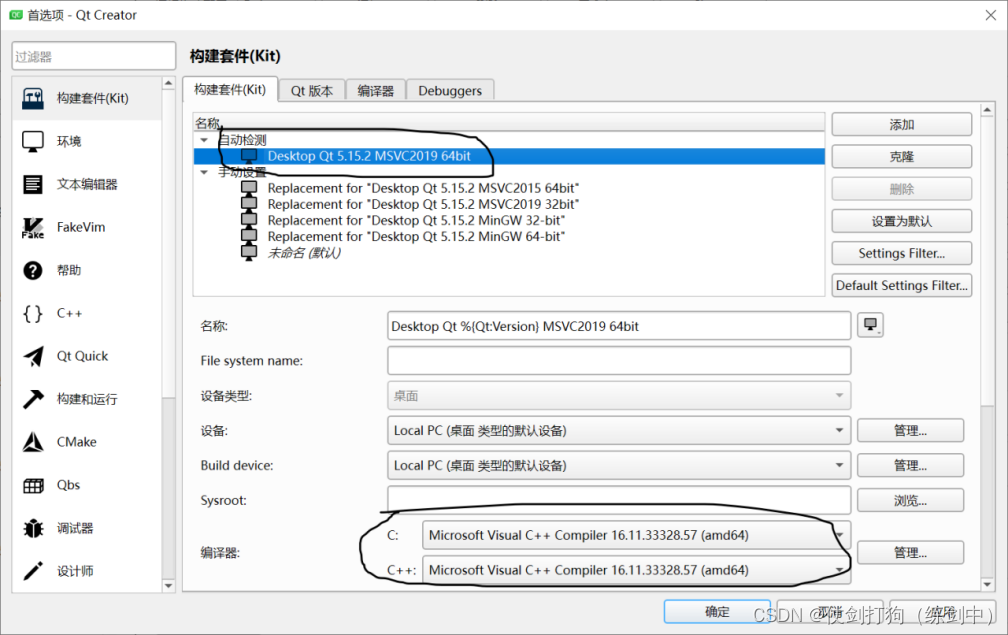The width and height of the screenshot is (1008, 635).
Task: Click icon of Desktop Qt 5.15.2 MSVC2019 64bit kit
Action: [x=249, y=156]
